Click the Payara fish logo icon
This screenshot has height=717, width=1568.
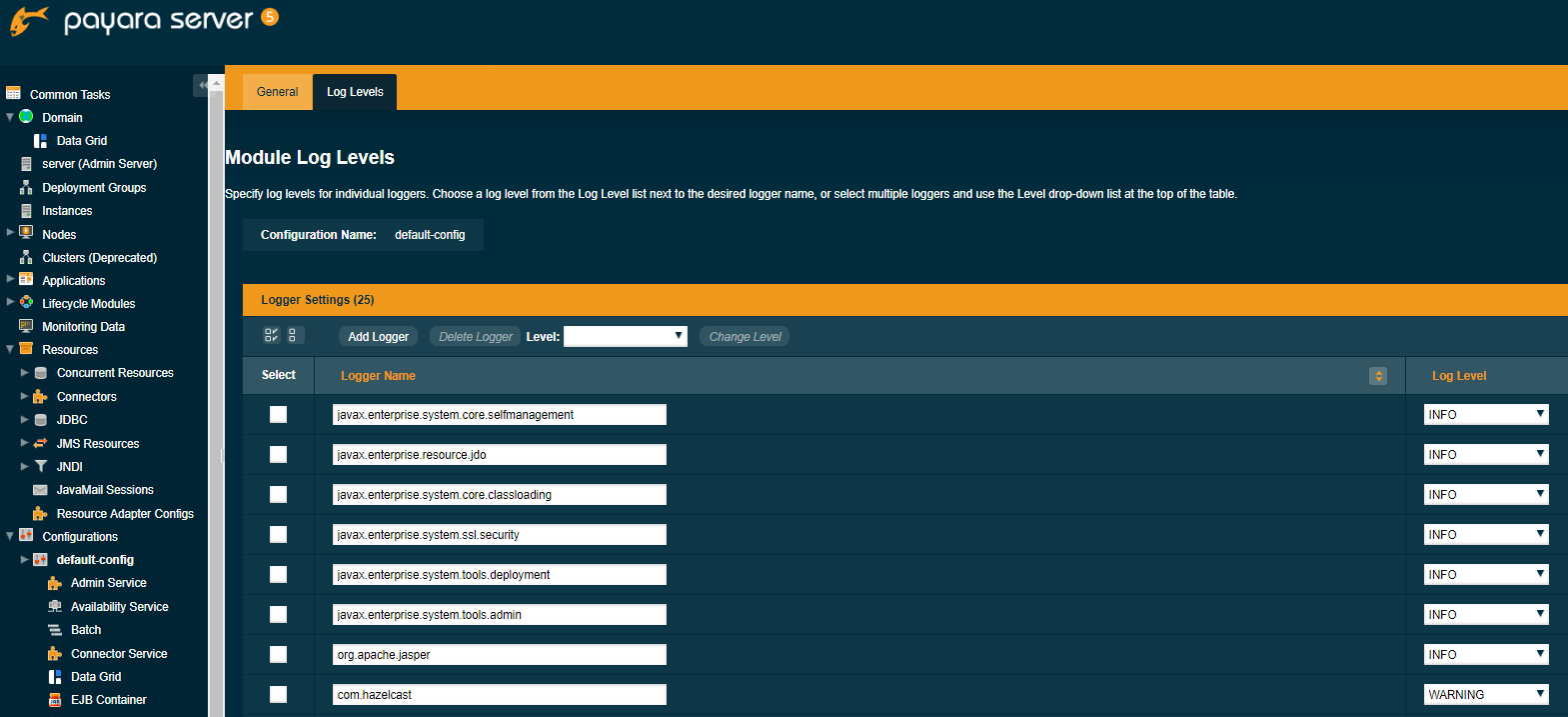coord(29,21)
